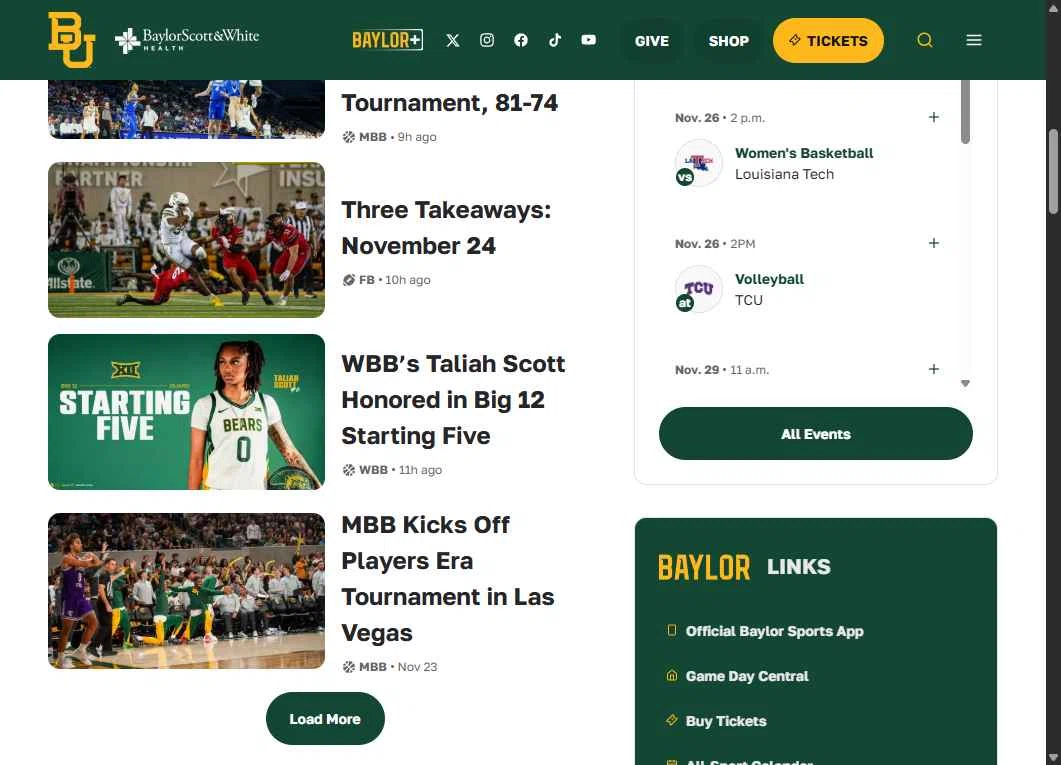Click the basketball tournament game thumbnail

pos(186,109)
